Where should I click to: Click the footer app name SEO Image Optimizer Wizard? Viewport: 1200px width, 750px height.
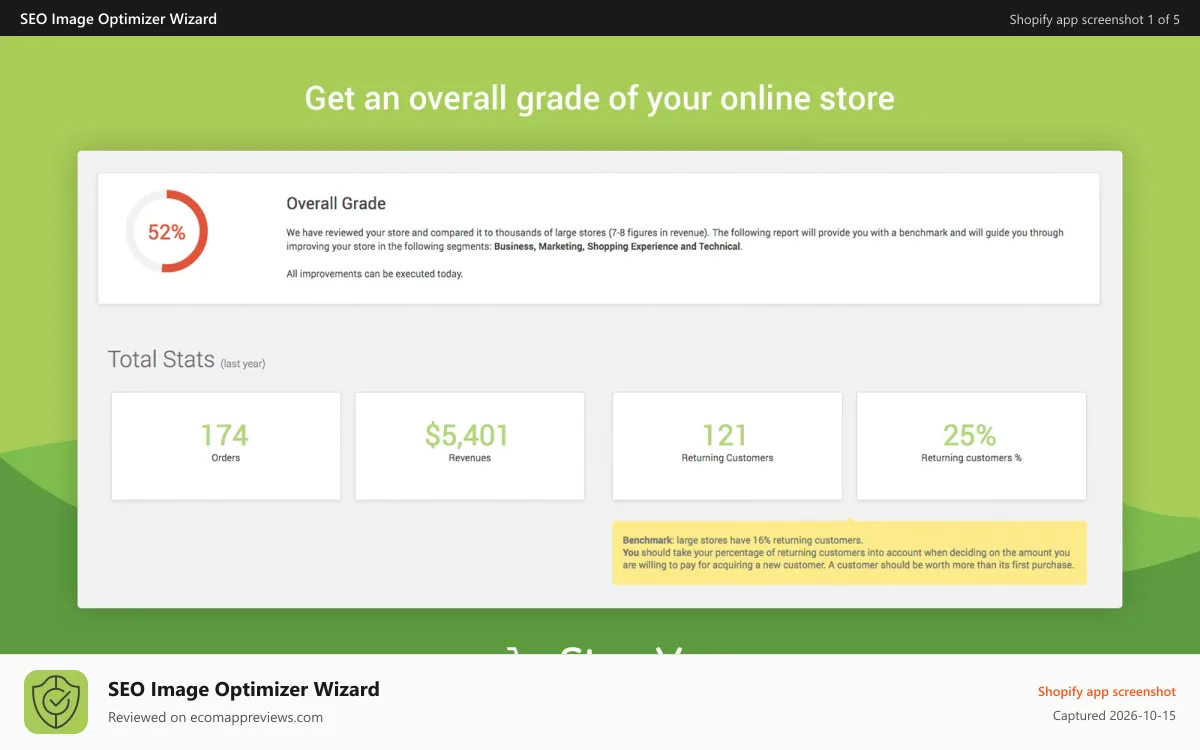pyautogui.click(x=244, y=689)
